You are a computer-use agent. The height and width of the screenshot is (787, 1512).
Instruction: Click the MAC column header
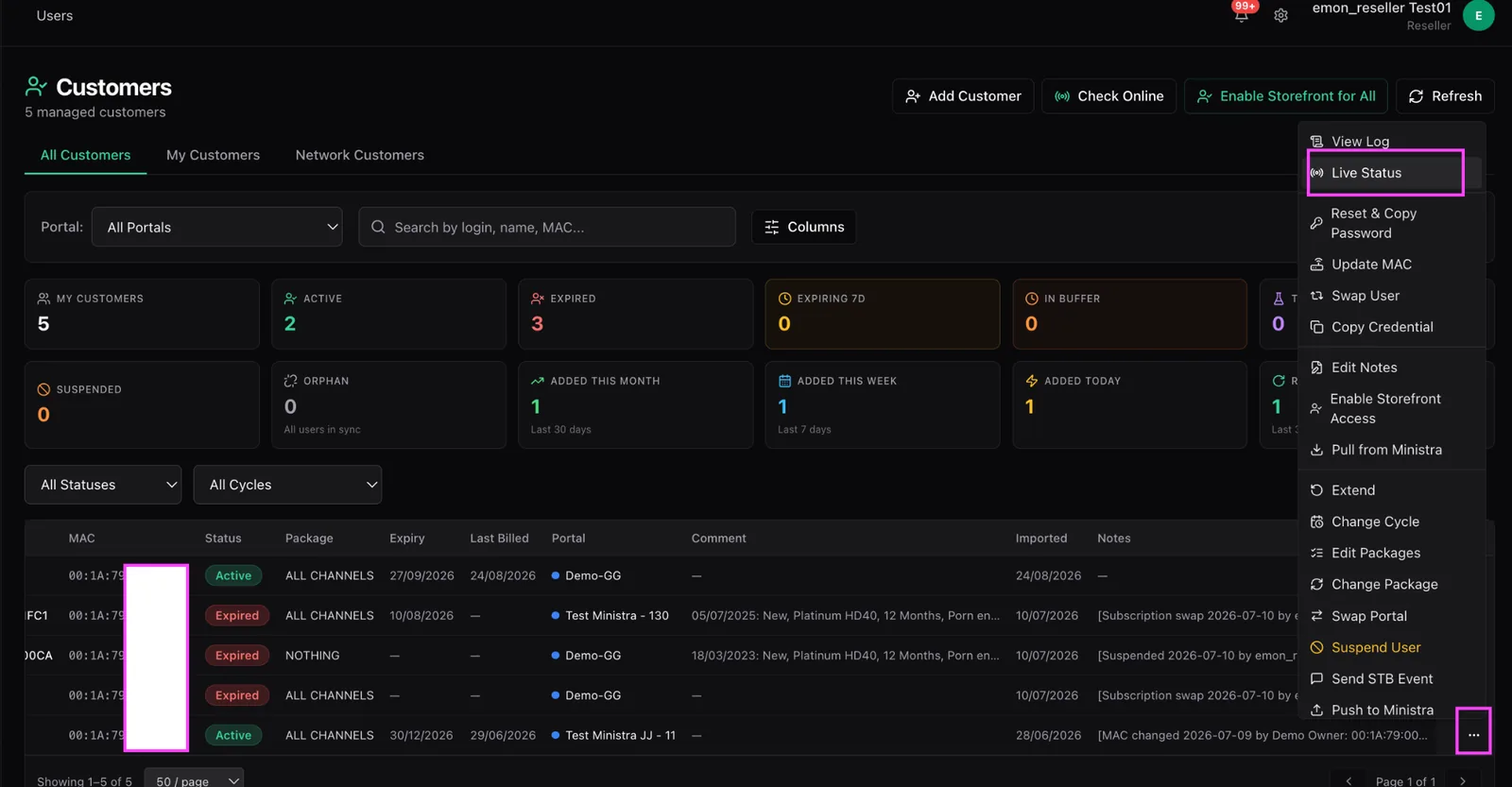click(81, 539)
